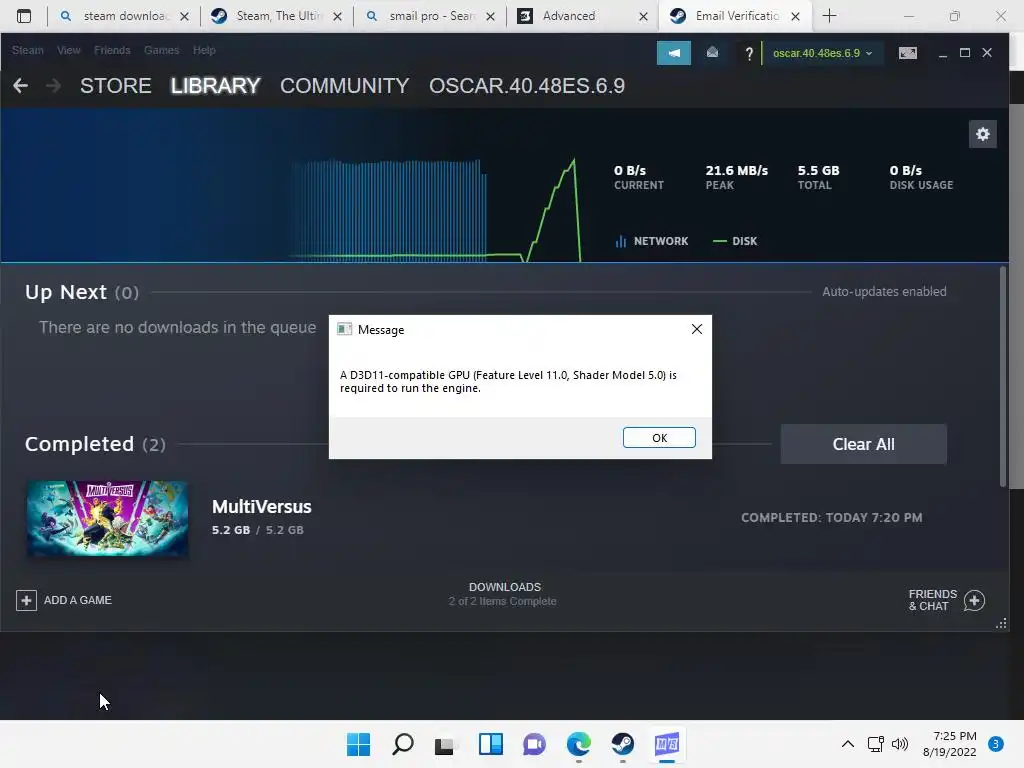Click the FRIENDS & CHAT label
The image size is (1024, 768).
point(932,600)
